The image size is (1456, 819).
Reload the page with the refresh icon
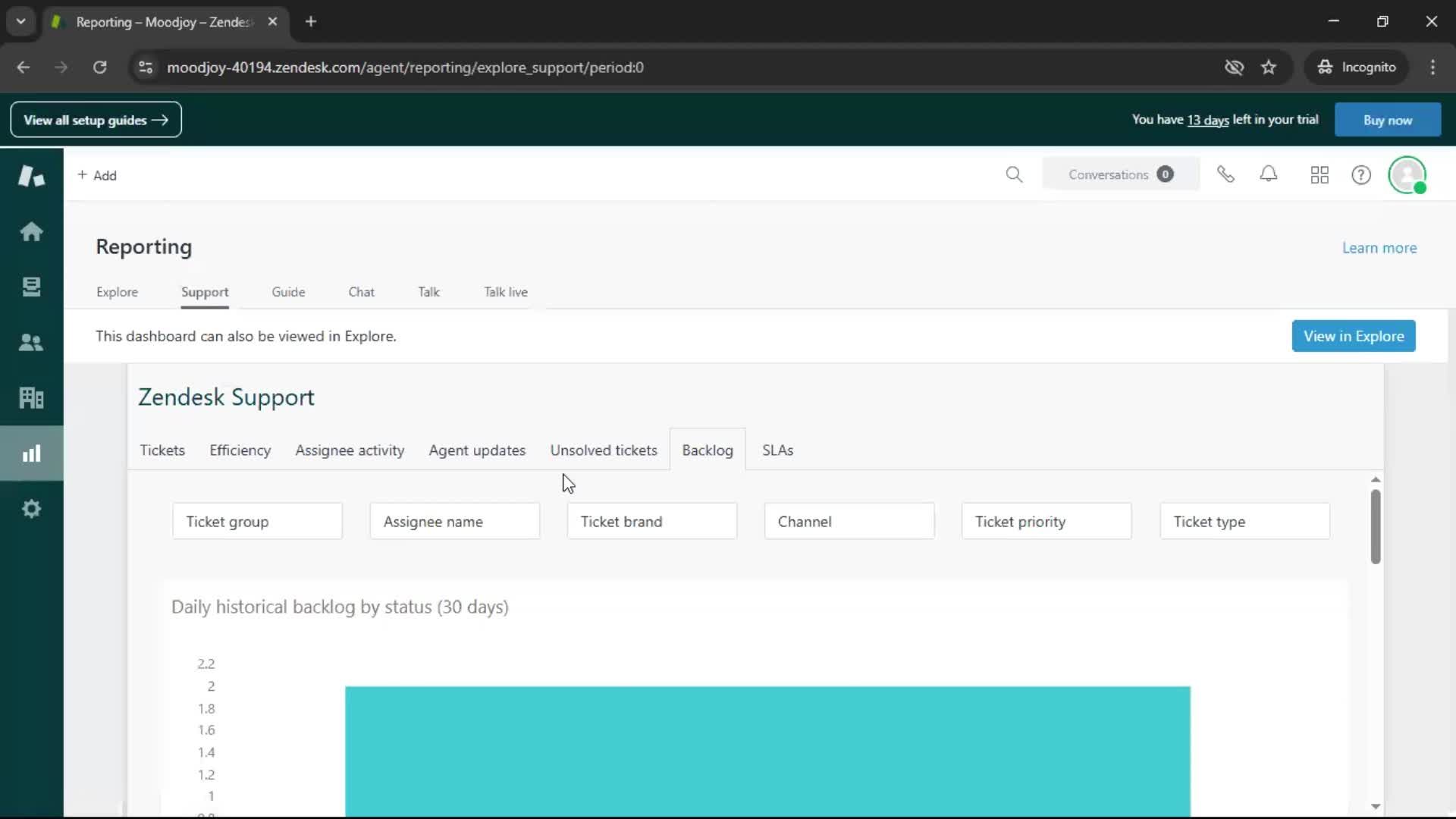99,67
